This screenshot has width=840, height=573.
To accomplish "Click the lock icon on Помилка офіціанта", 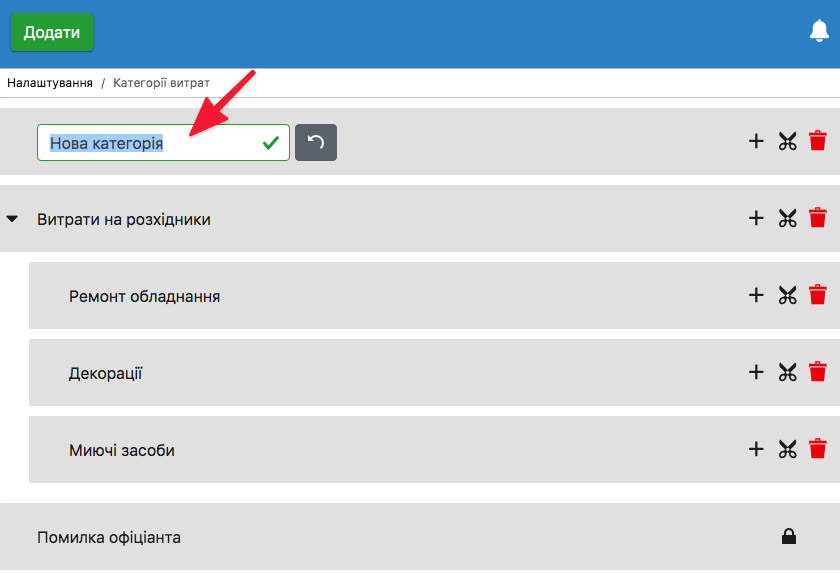I will click(x=789, y=537).
